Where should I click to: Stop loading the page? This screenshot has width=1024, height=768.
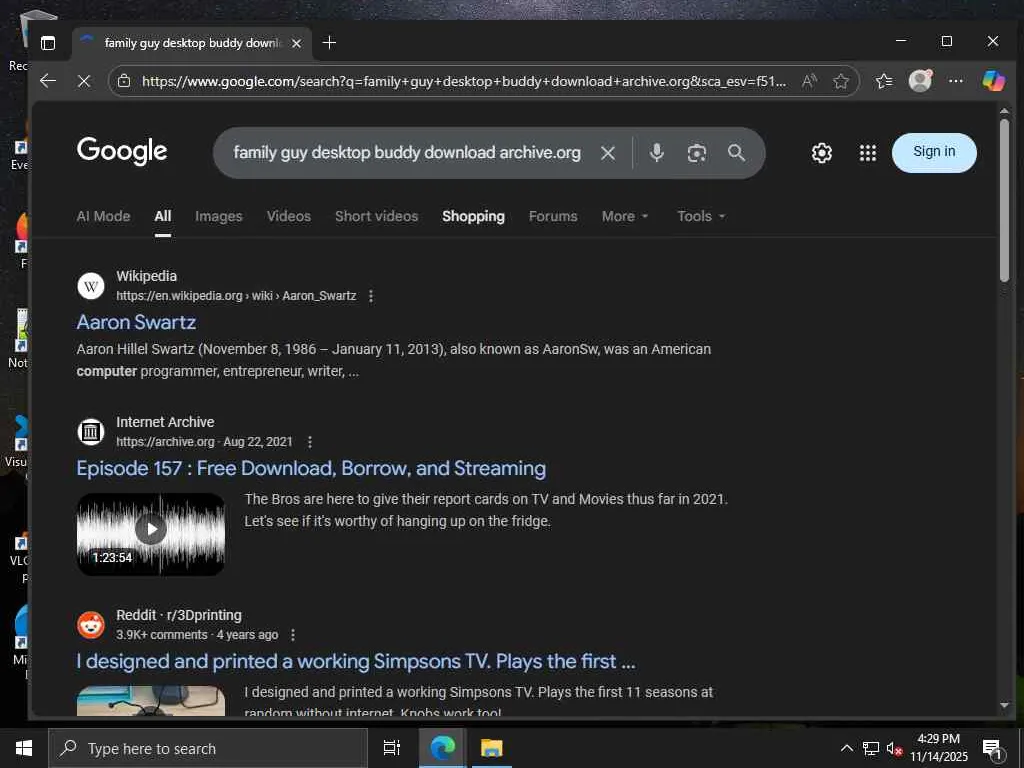[x=84, y=81]
